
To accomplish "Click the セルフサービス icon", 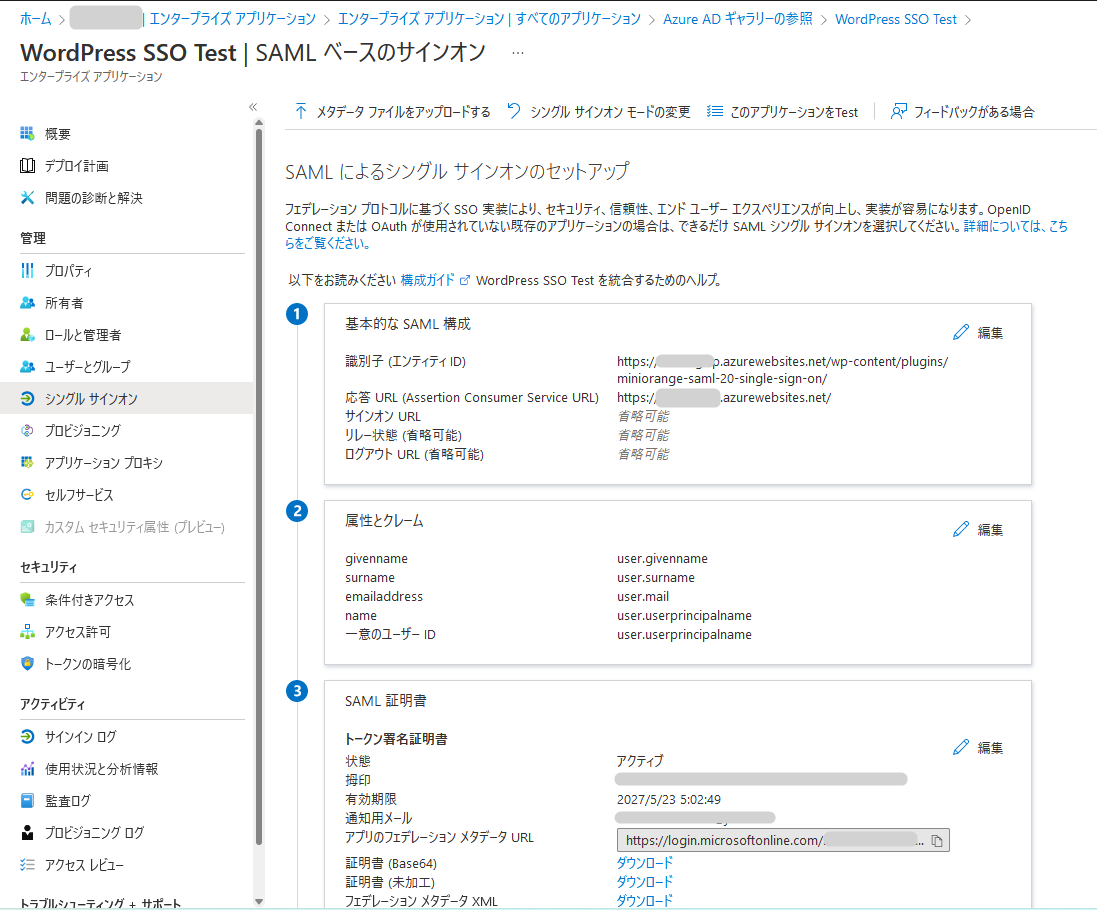I will 27,495.
